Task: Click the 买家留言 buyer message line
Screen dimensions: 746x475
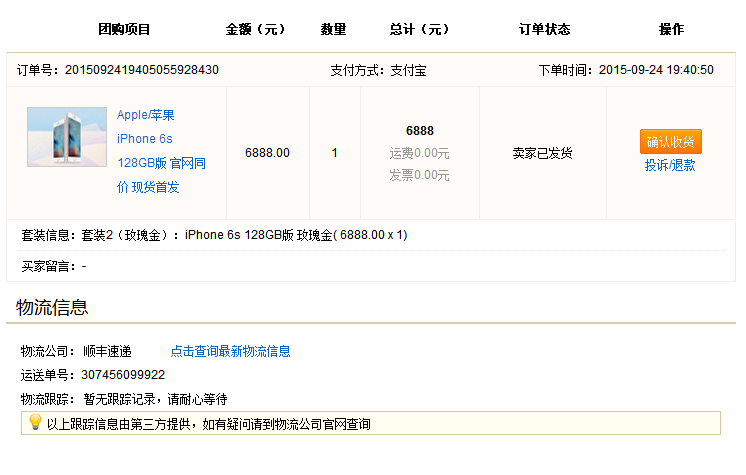Action: click(54, 266)
